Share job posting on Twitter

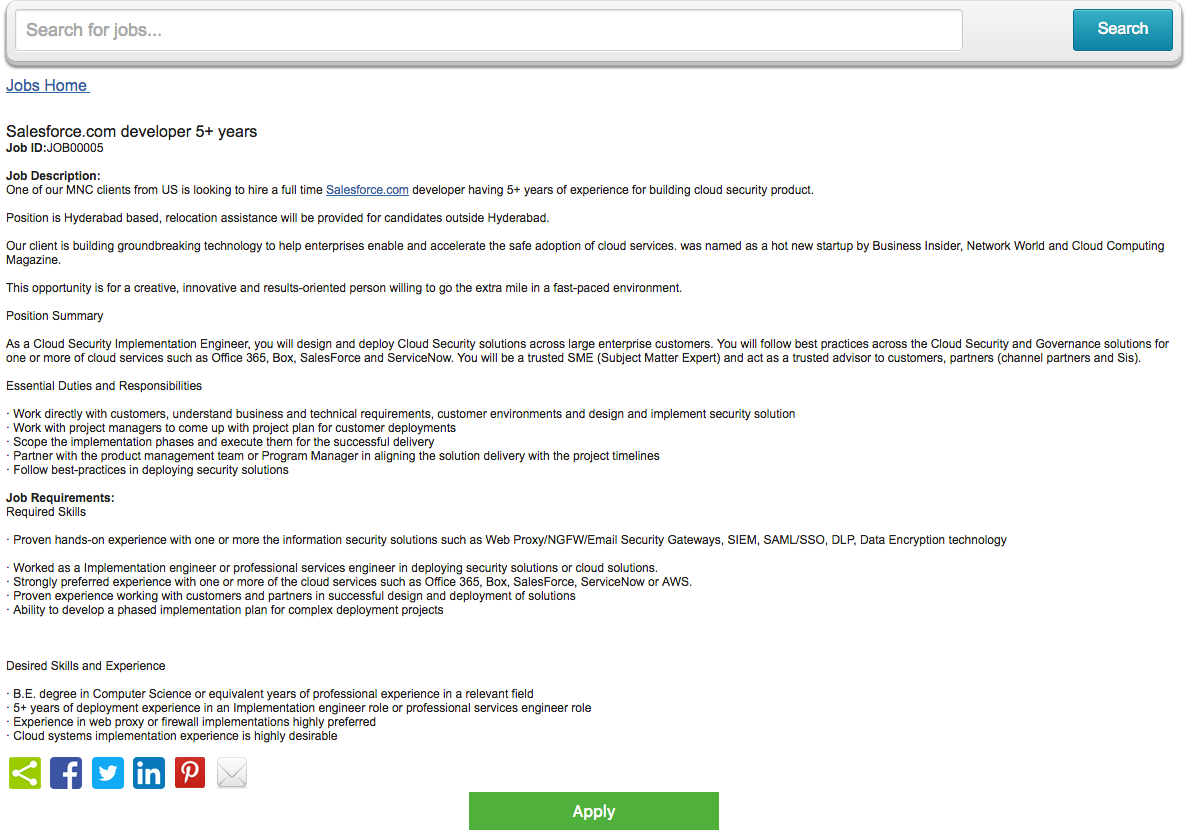click(x=108, y=773)
